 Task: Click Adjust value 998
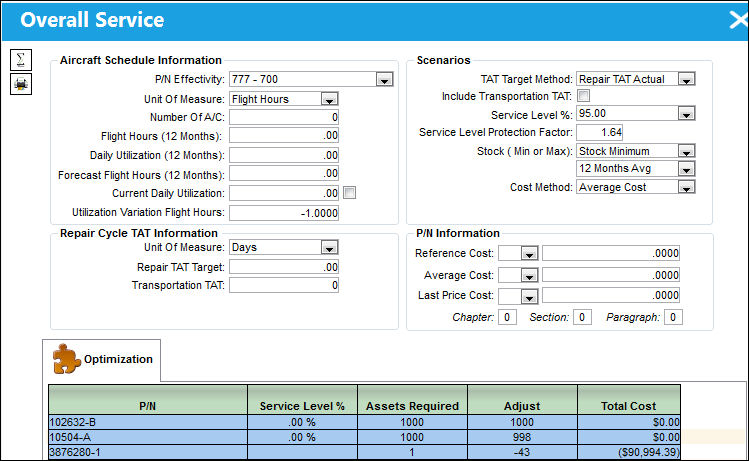click(x=522, y=437)
